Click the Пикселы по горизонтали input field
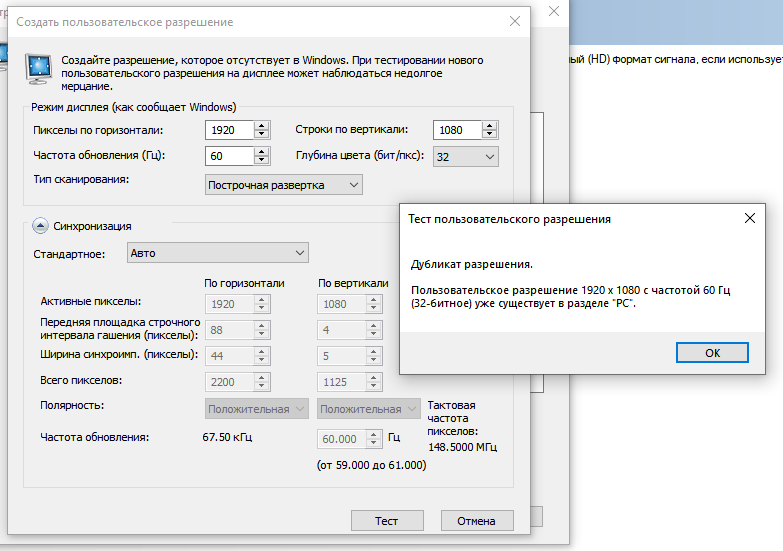This screenshot has height=551, width=783. point(229,130)
